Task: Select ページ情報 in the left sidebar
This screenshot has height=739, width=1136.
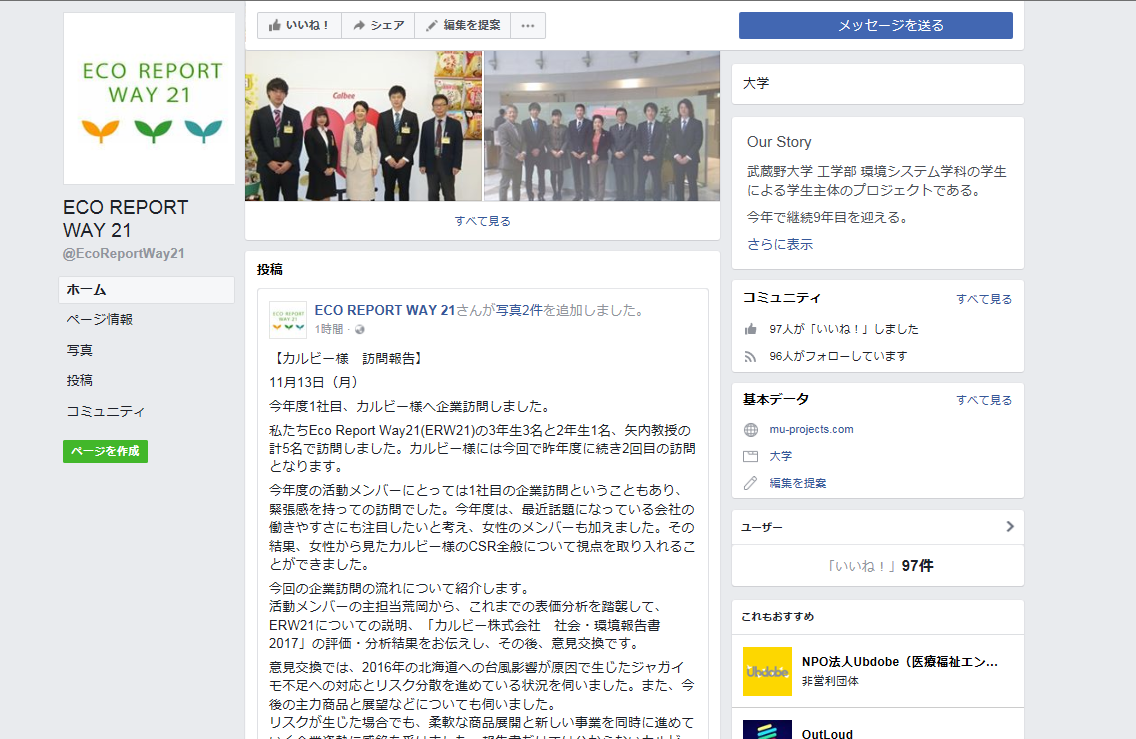Action: (x=100, y=320)
